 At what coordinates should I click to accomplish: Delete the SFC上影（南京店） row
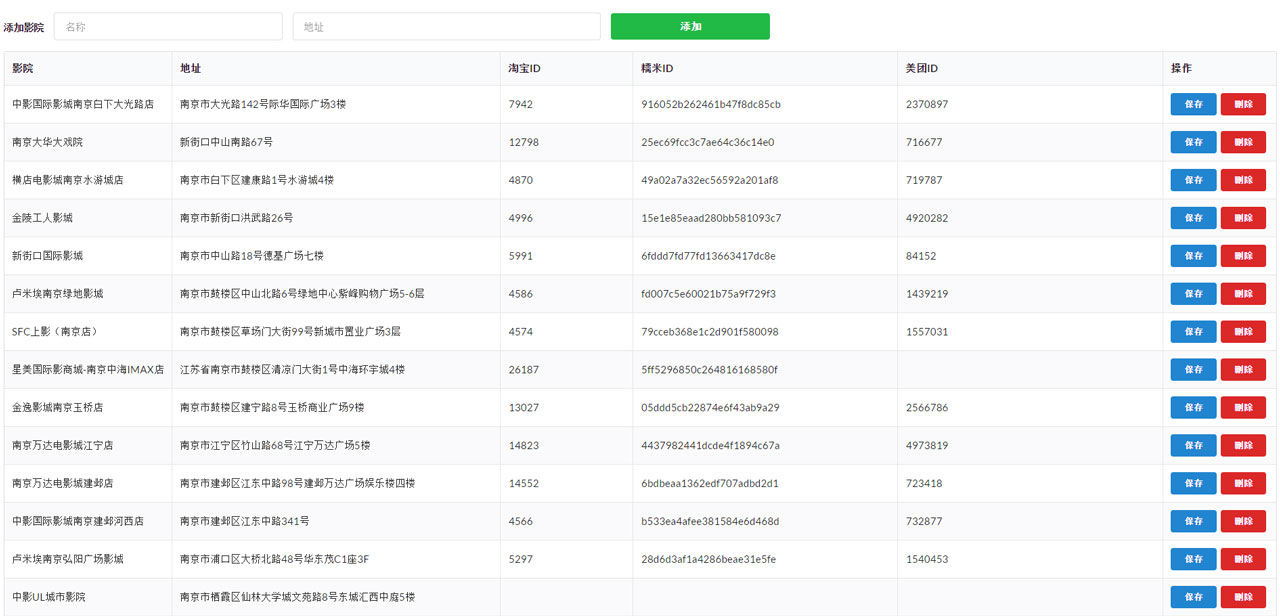click(1243, 331)
